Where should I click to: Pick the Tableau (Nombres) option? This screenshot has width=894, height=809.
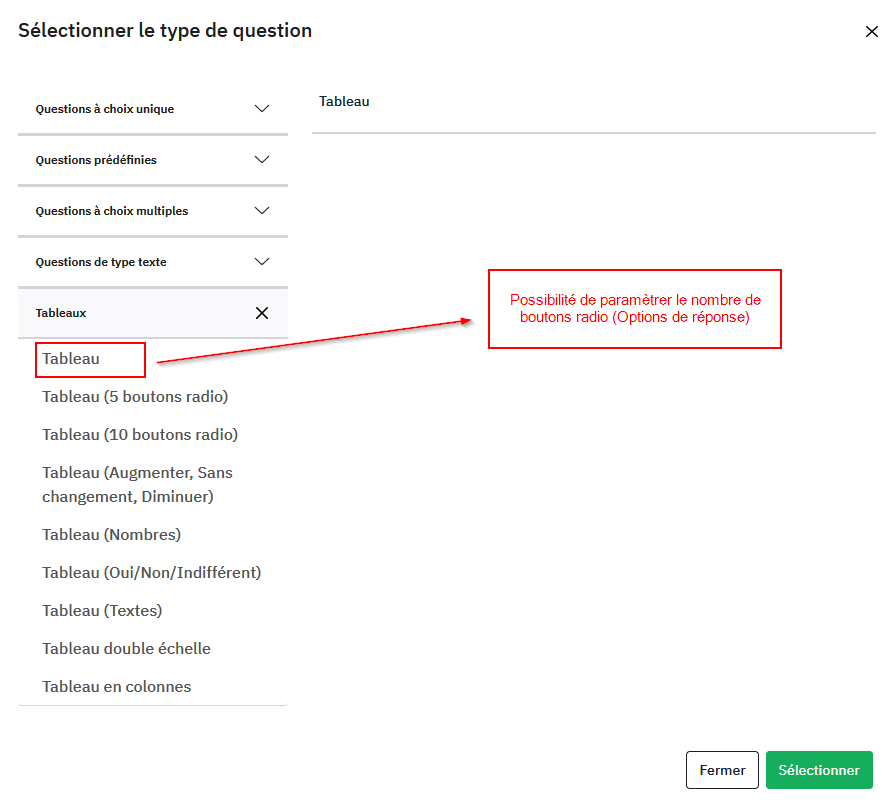pos(111,535)
